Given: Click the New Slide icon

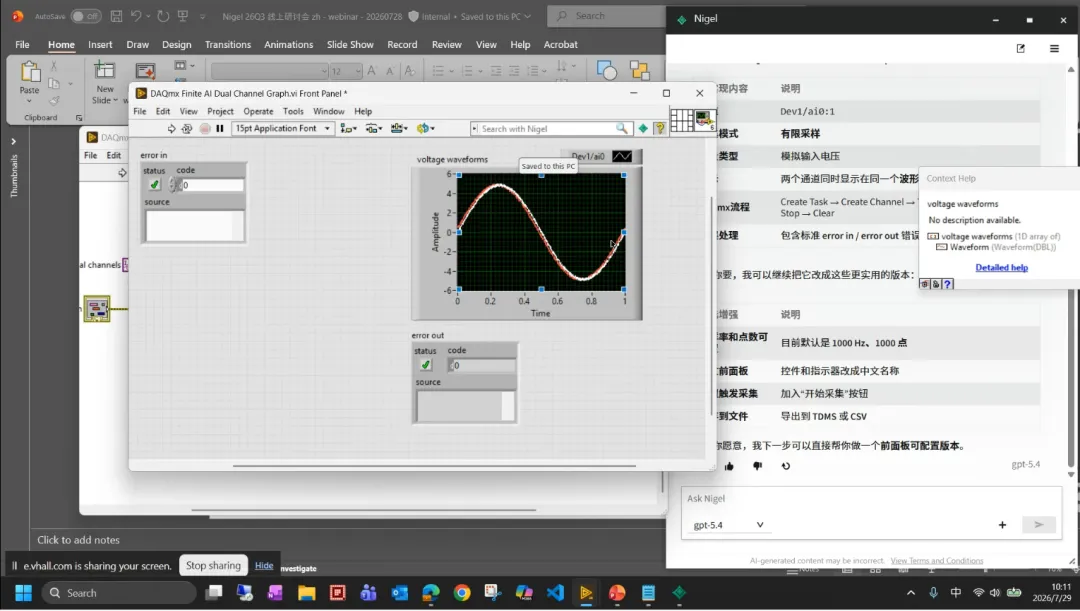Looking at the screenshot, I should coord(105,70).
